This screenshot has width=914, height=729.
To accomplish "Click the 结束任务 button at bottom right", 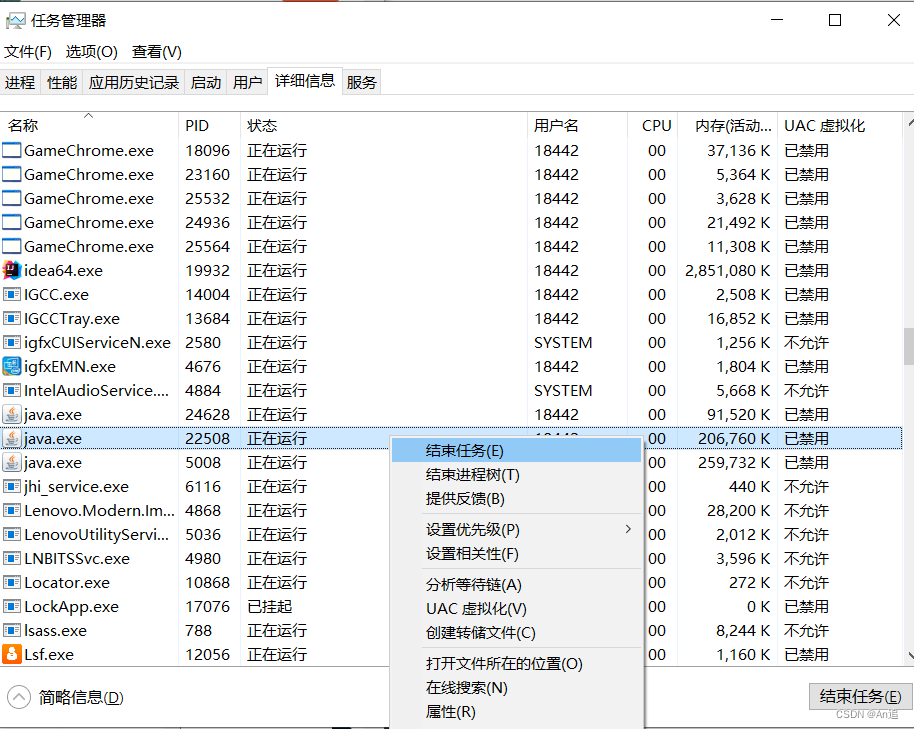I will click(860, 697).
